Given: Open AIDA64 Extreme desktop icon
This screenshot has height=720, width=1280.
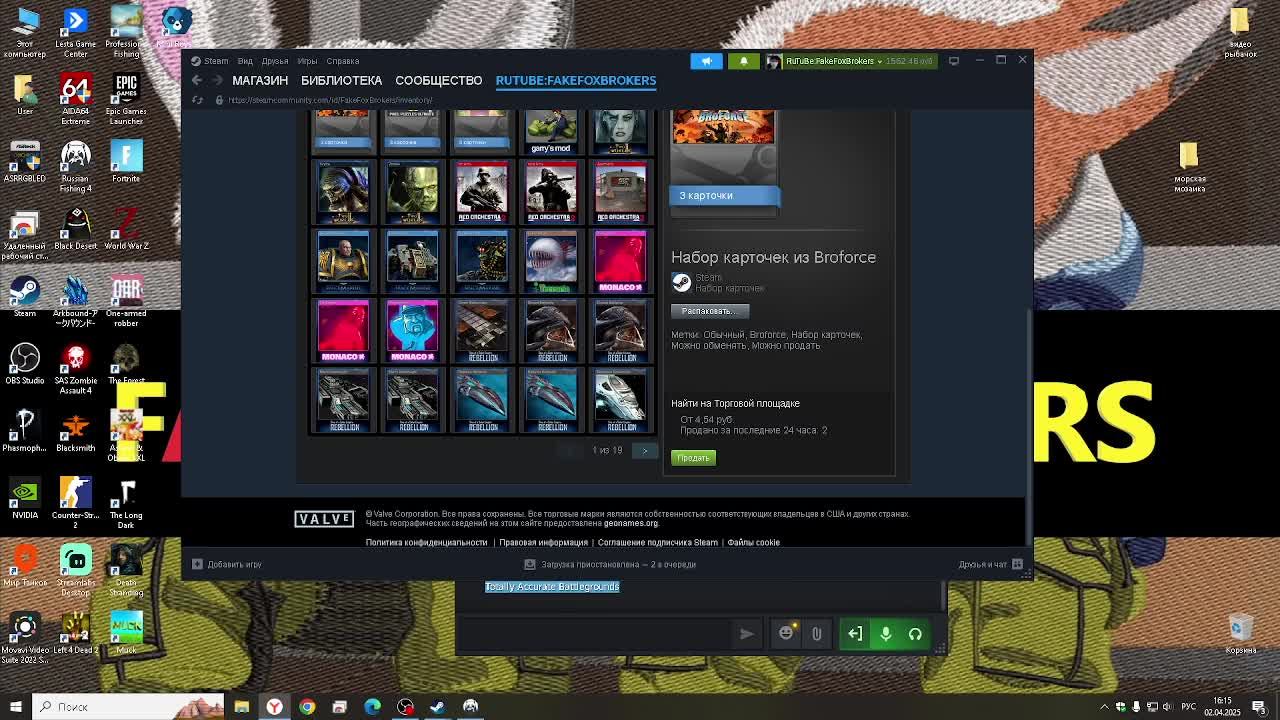Looking at the screenshot, I should pyautogui.click(x=76, y=99).
